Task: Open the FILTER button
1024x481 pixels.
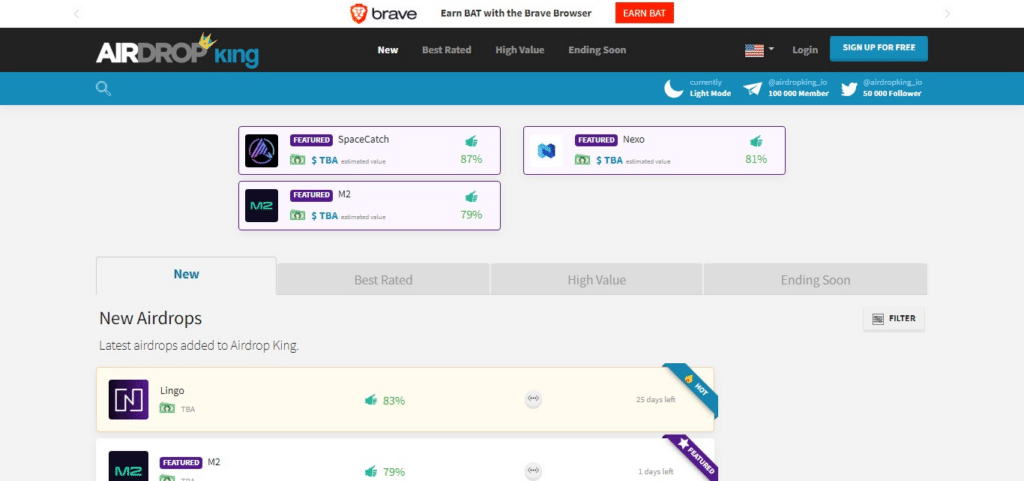Action: (x=893, y=318)
